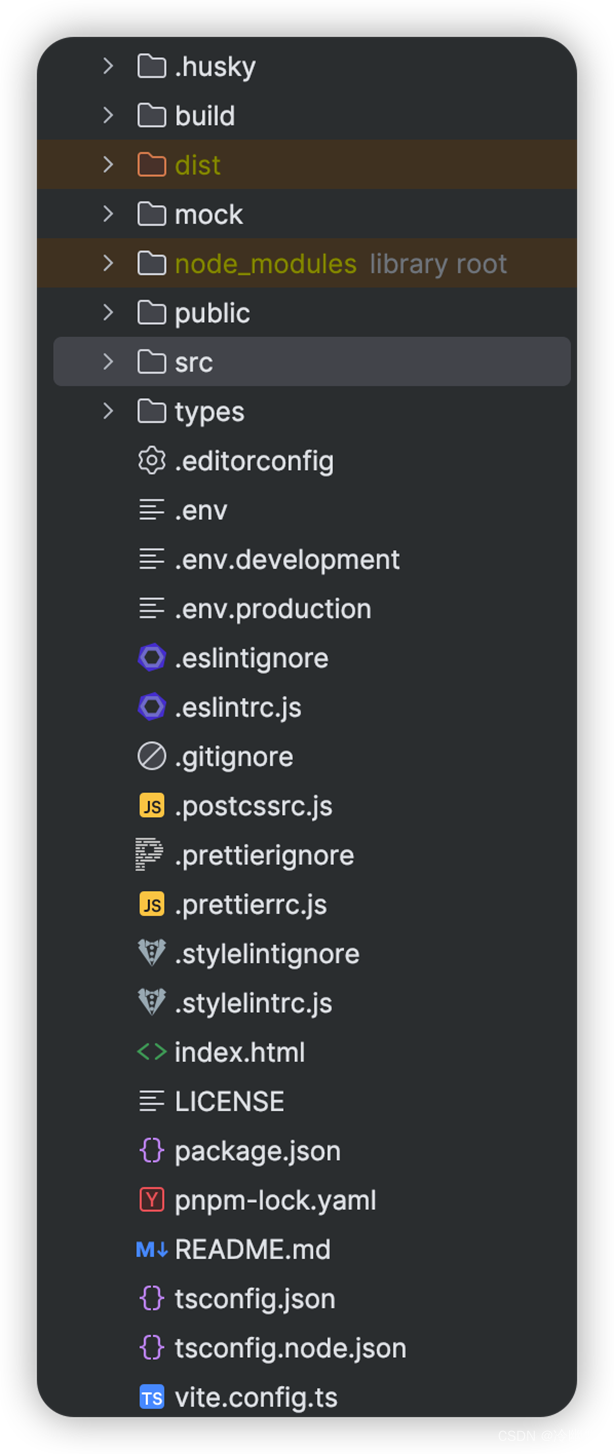Click the mock folder icon
Screen dimensions: 614x1454
[152, 214]
